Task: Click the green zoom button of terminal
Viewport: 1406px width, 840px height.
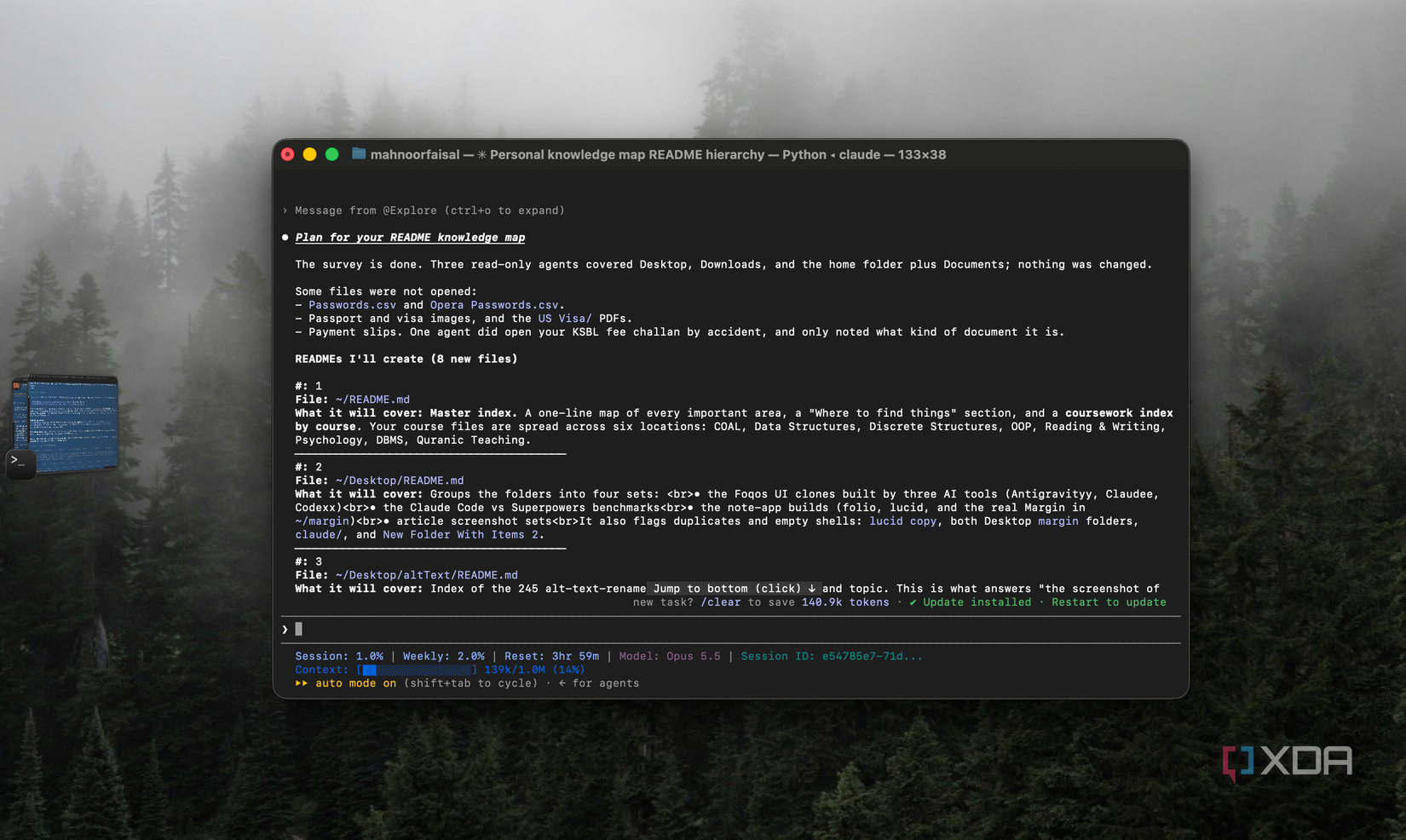Action: pos(332,154)
